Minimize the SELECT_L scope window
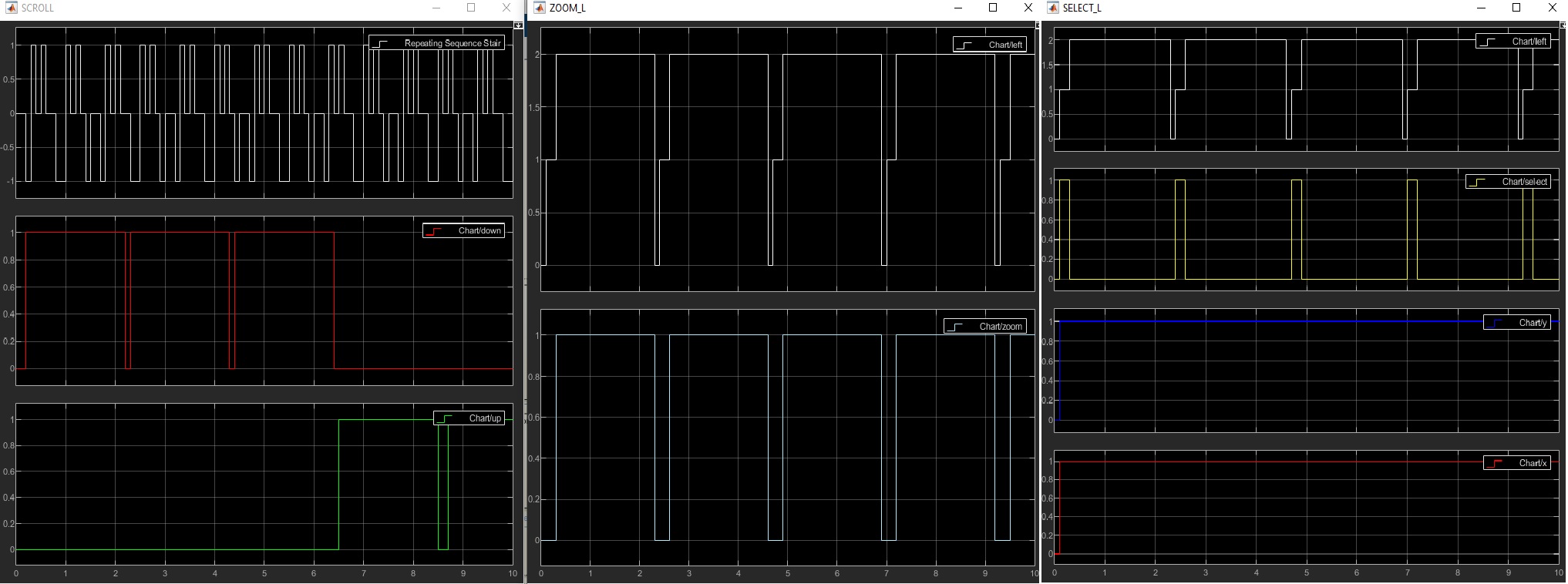Image resolution: width=1568 pixels, height=584 pixels. click(1482, 8)
